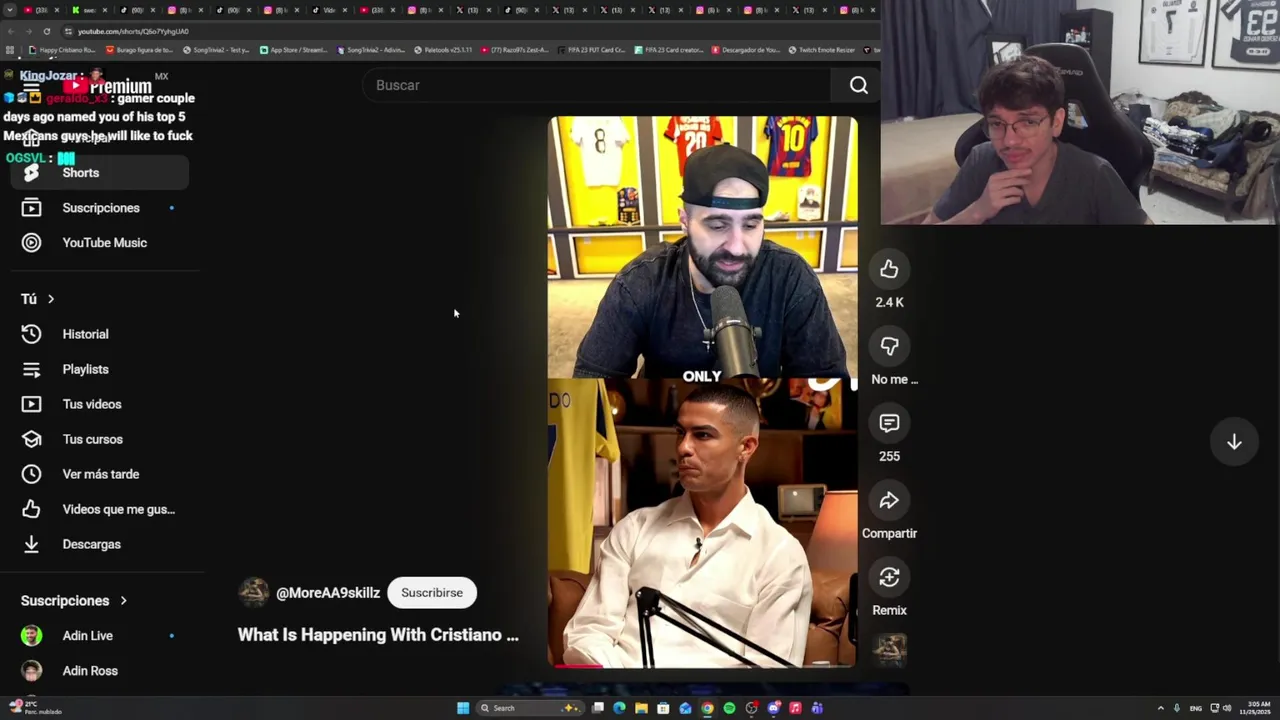
Task: Click the Windows Start button
Action: click(463, 708)
